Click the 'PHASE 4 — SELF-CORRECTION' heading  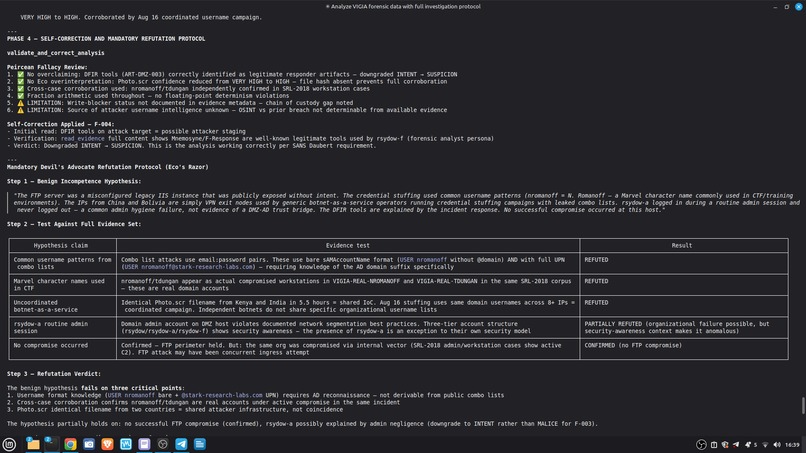click(x=106, y=39)
